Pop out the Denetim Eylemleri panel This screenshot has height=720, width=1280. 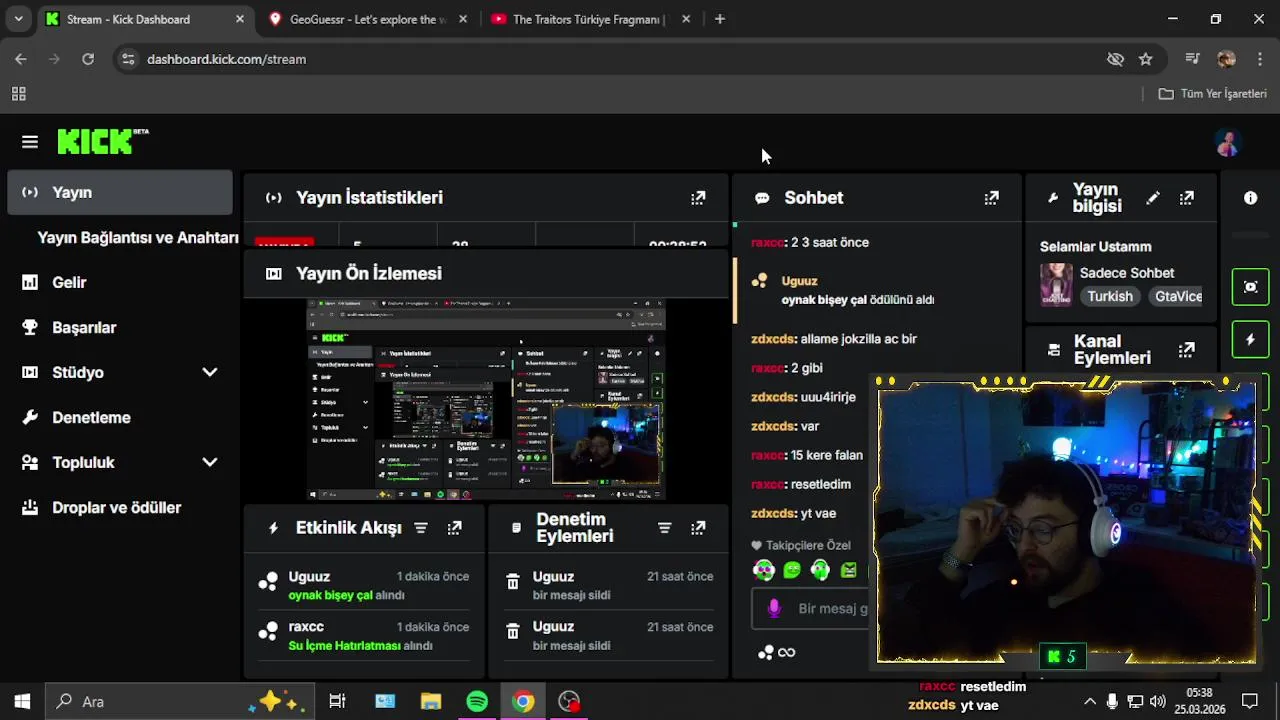pyautogui.click(x=698, y=528)
